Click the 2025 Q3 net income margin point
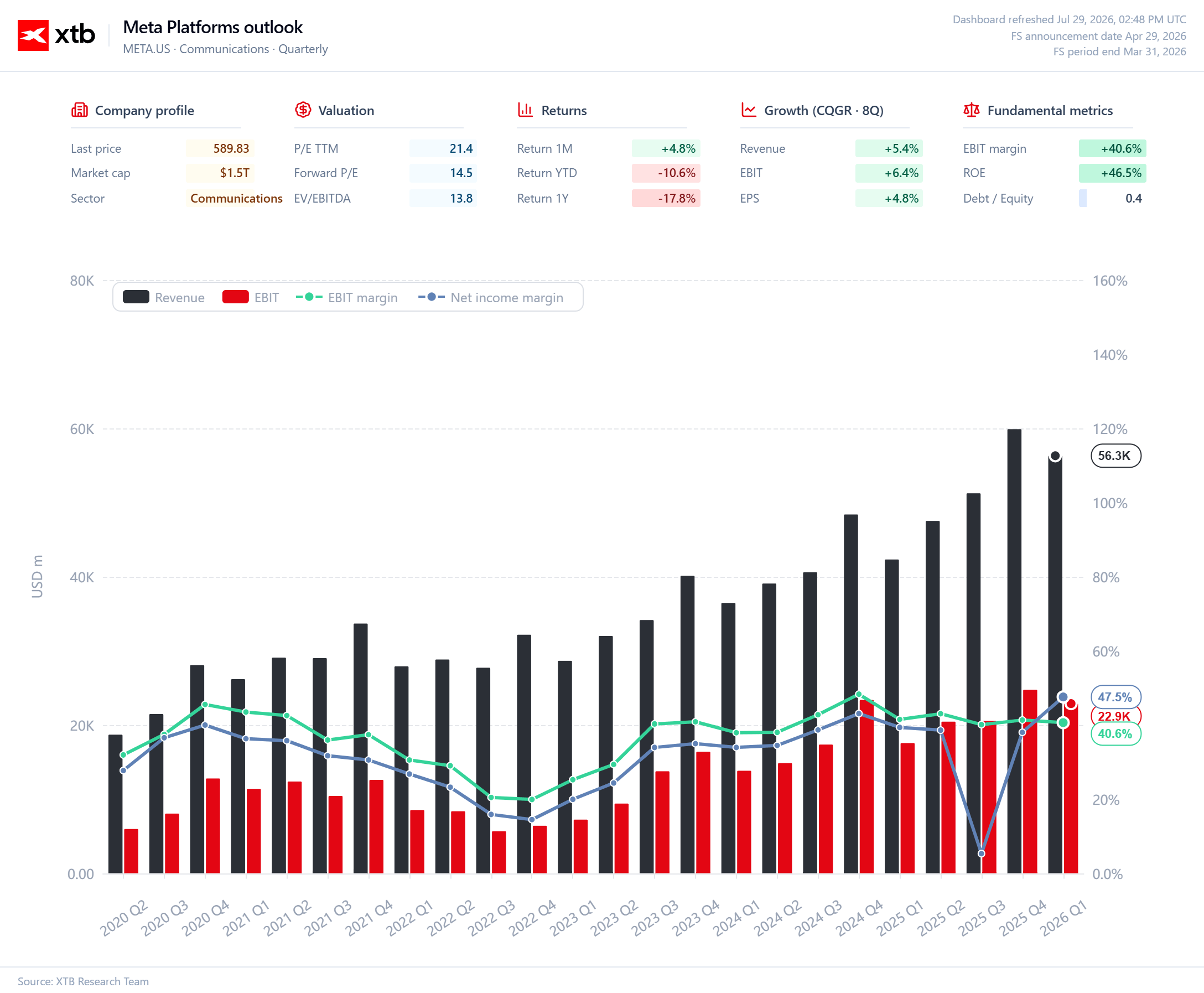The width and height of the screenshot is (1204, 993). [x=982, y=854]
